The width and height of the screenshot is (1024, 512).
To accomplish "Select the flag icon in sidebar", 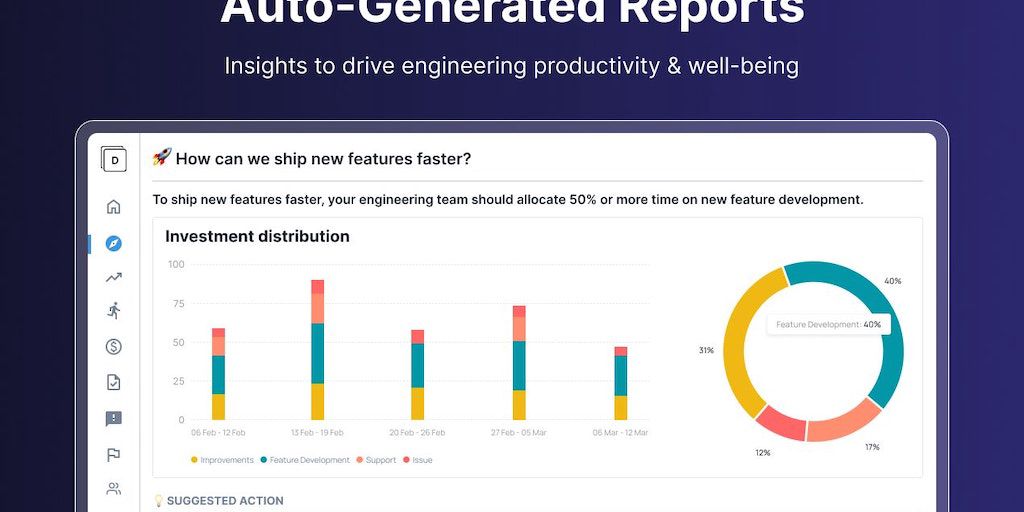I will 114,454.
